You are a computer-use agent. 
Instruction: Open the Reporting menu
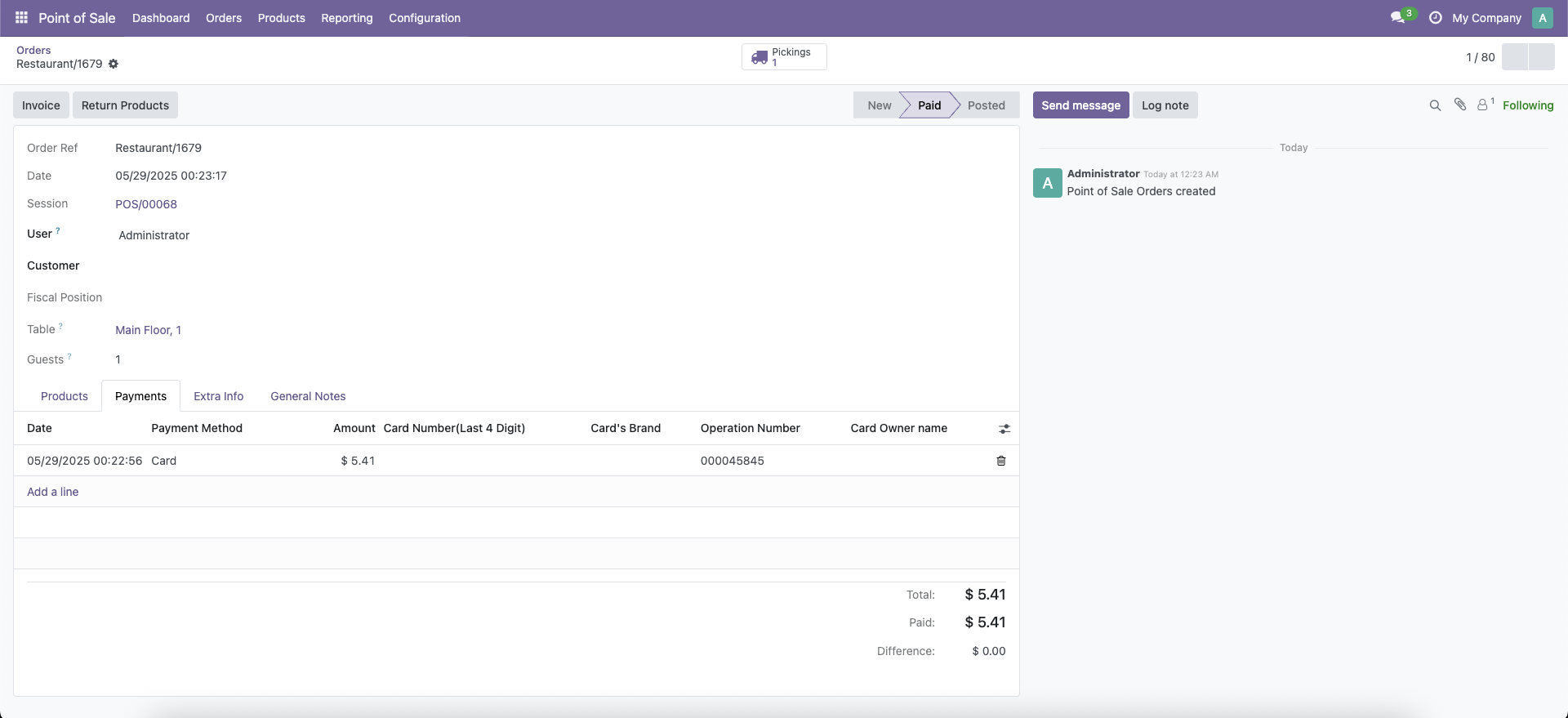coord(347,18)
